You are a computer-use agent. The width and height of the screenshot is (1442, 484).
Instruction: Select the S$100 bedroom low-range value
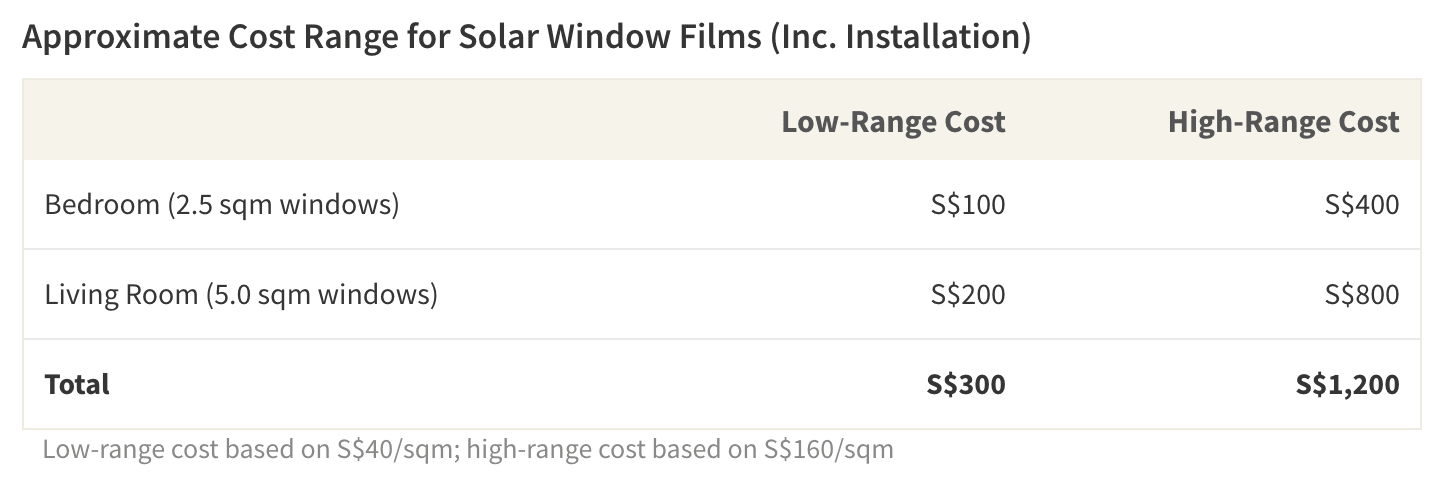pos(968,205)
